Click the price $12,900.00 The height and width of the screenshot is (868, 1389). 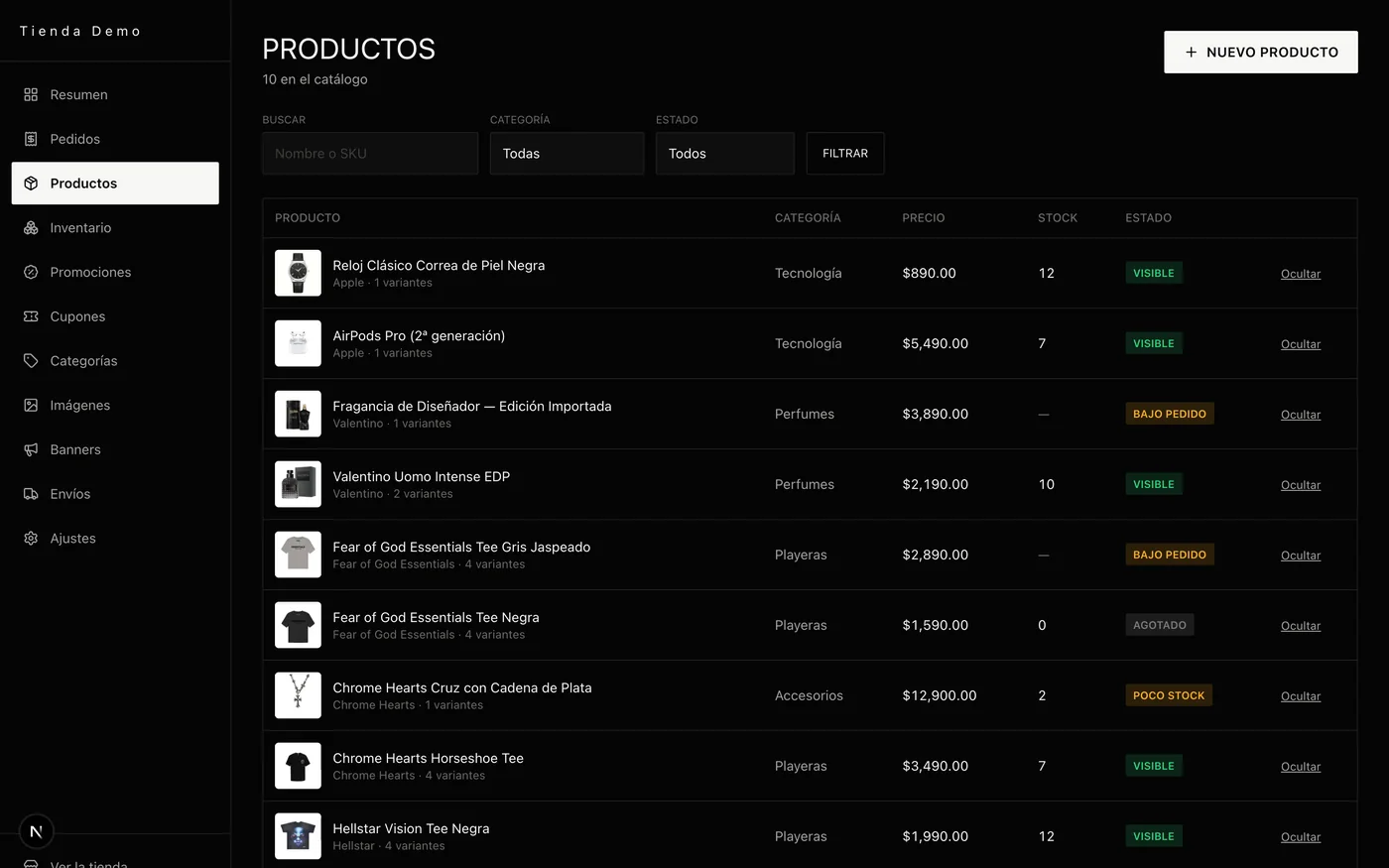[x=940, y=695]
